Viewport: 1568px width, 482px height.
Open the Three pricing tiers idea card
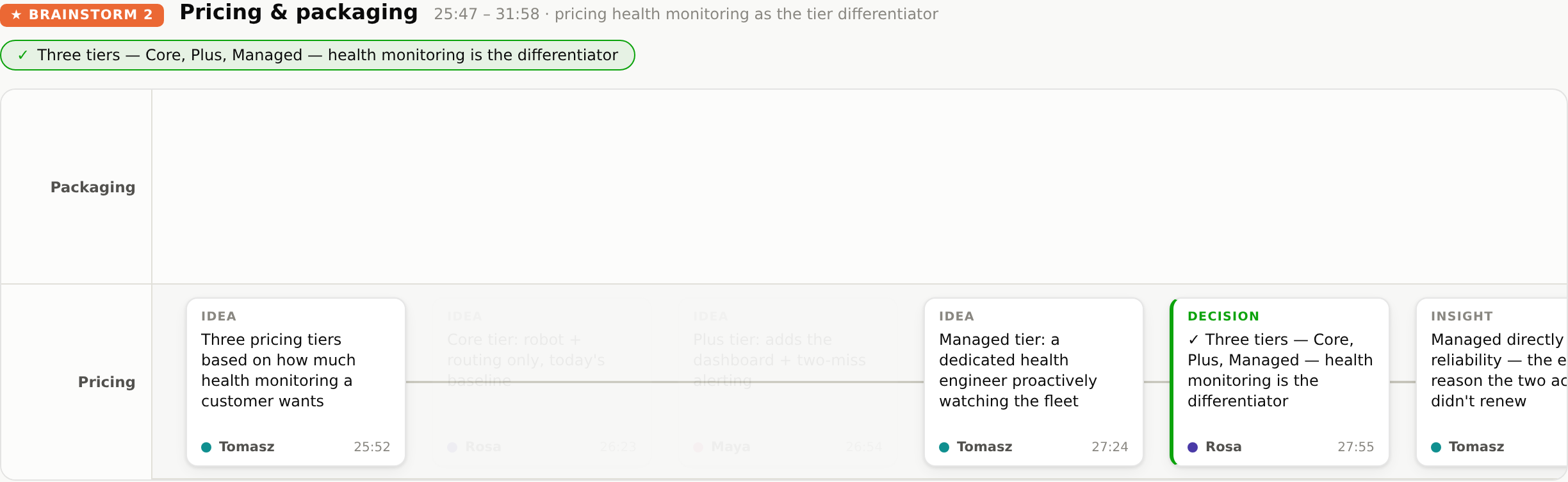[296, 382]
